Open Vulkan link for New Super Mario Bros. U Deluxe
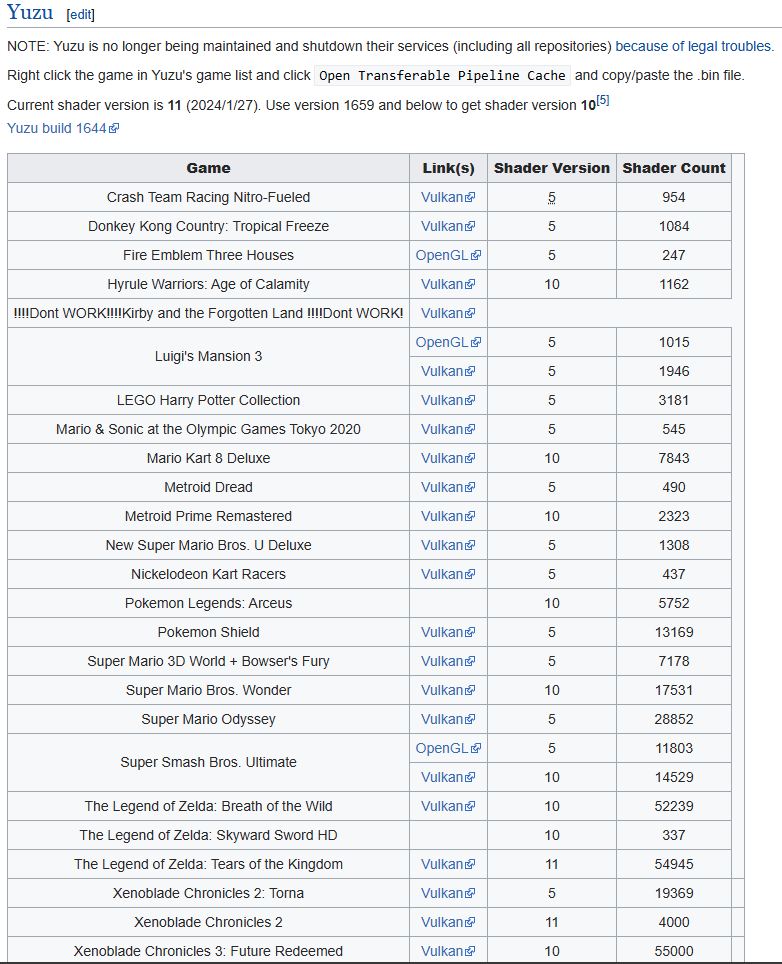Viewport: 782px width, 964px height. 448,545
